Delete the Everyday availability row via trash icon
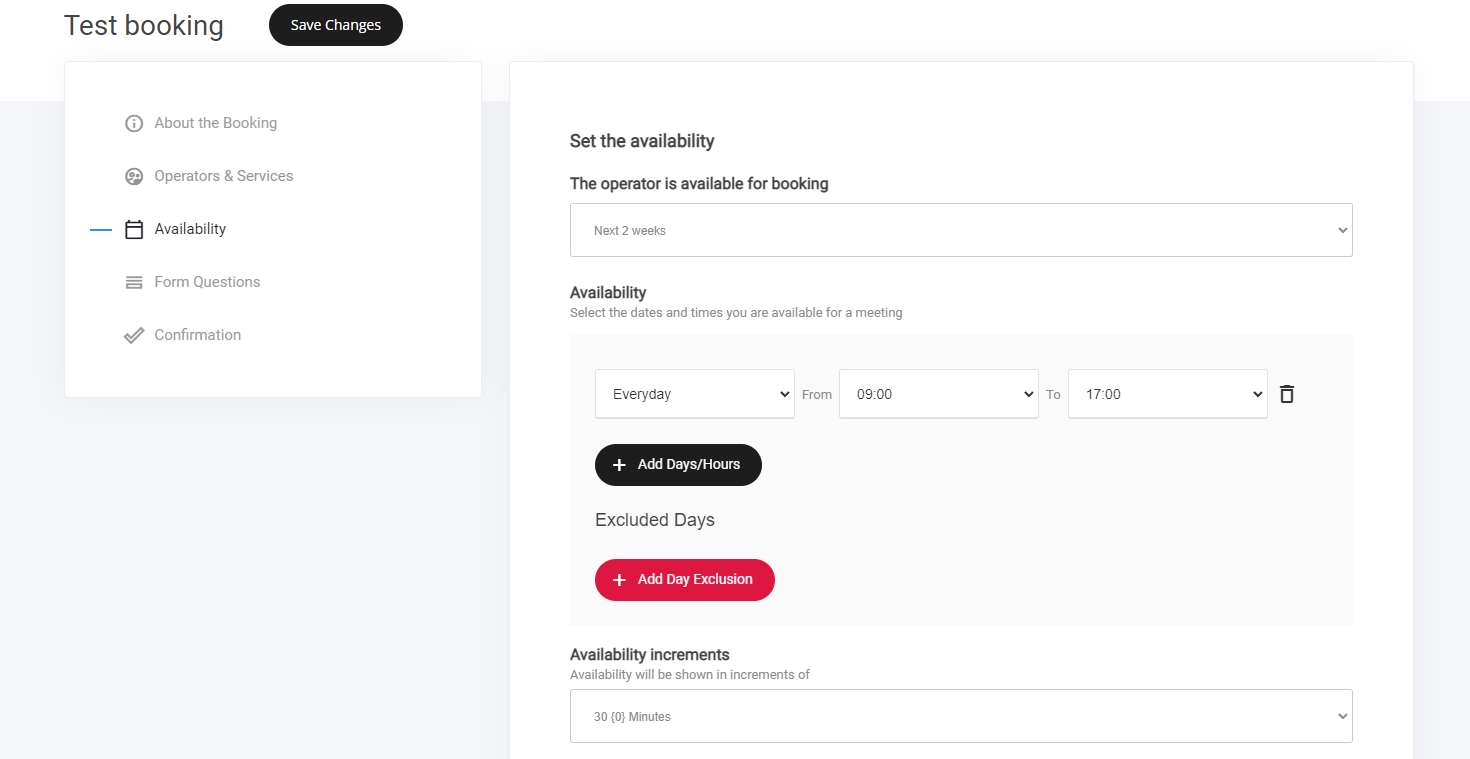1470x759 pixels. pyautogui.click(x=1287, y=394)
